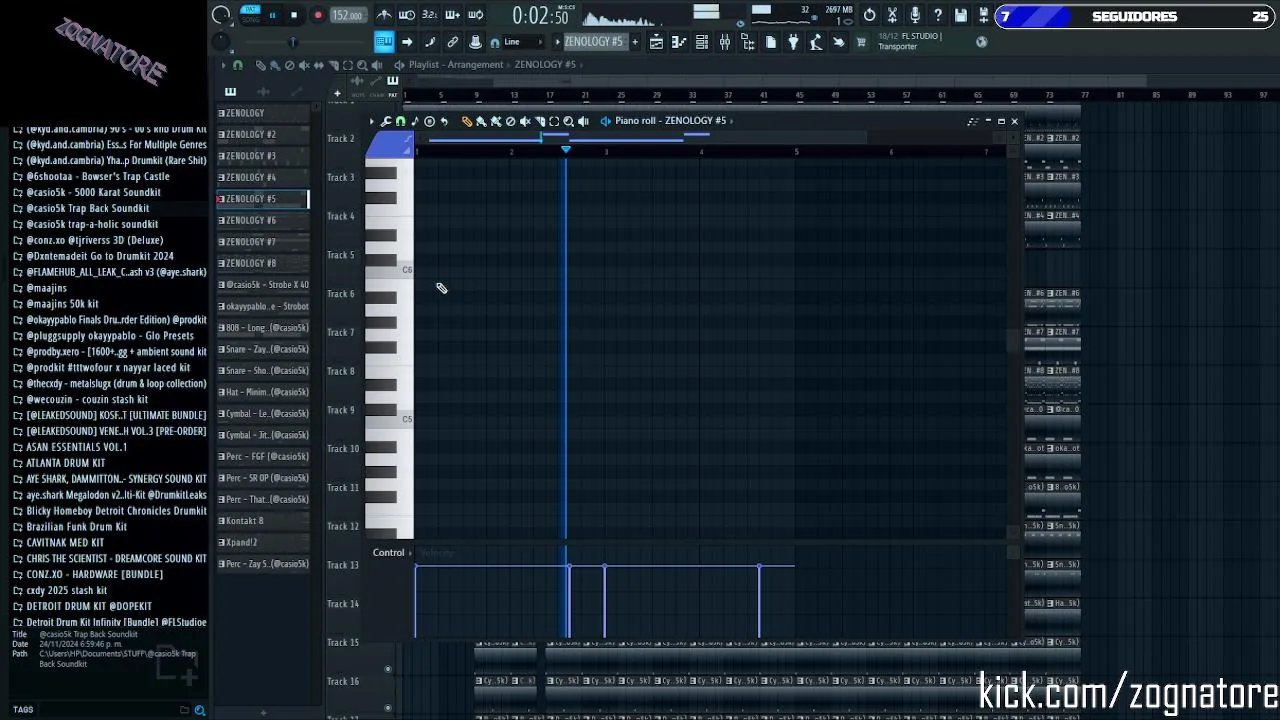1280x720 pixels.
Task: Click the Piano roll - ZENOLOGY #5 title
Action: [671, 121]
